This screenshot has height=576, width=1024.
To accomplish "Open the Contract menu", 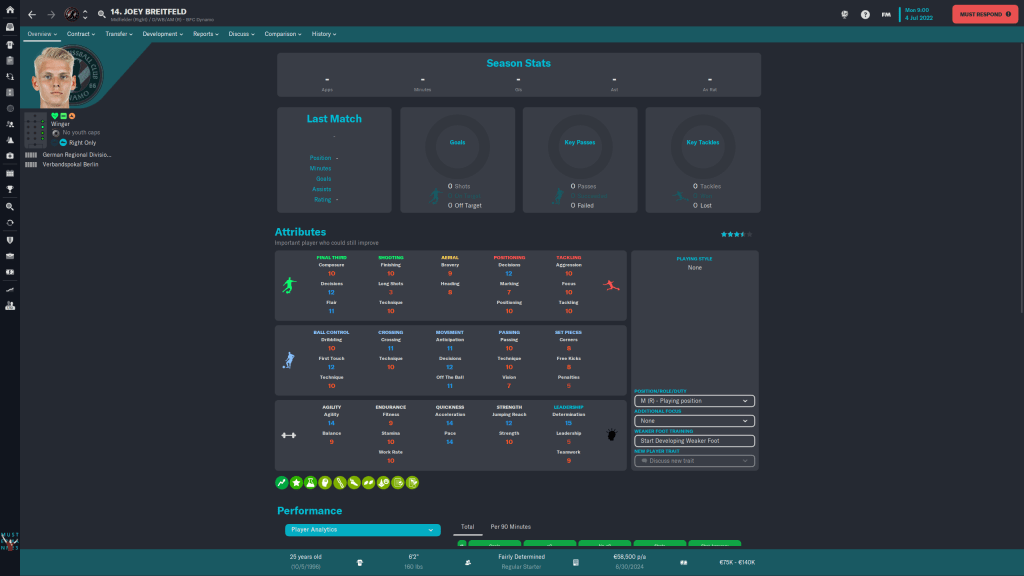I will [x=80, y=34].
